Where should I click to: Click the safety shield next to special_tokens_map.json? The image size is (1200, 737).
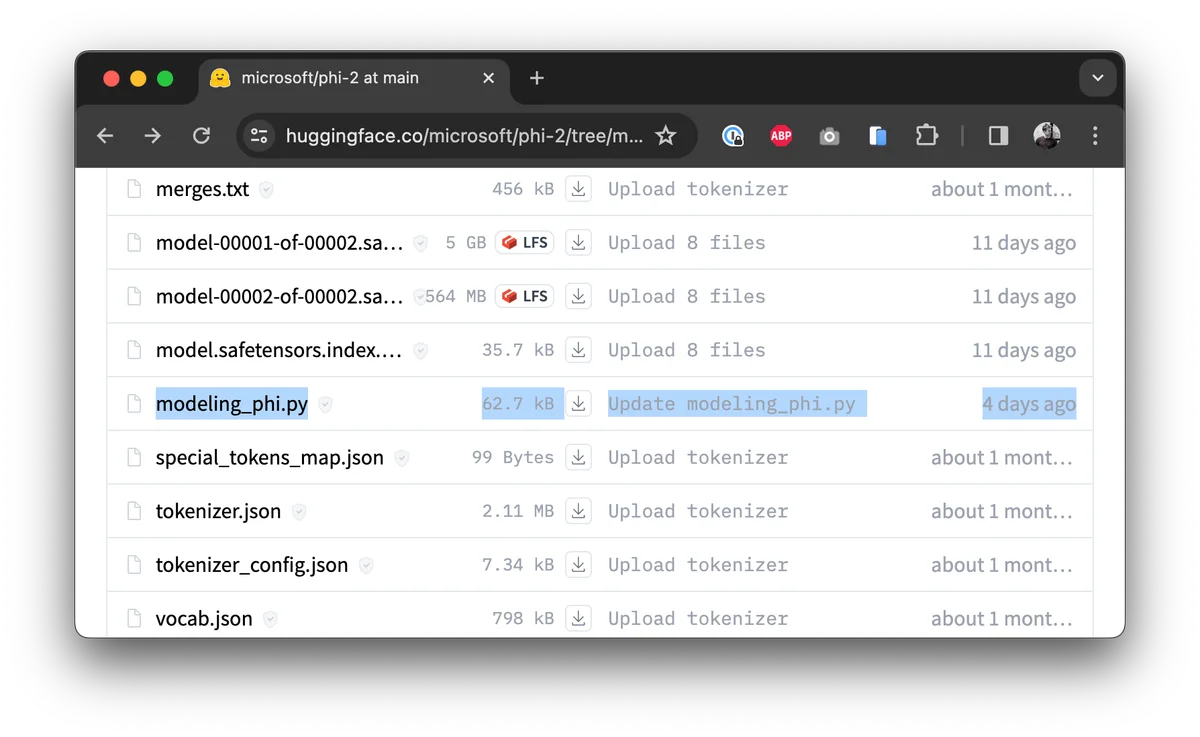[401, 458]
